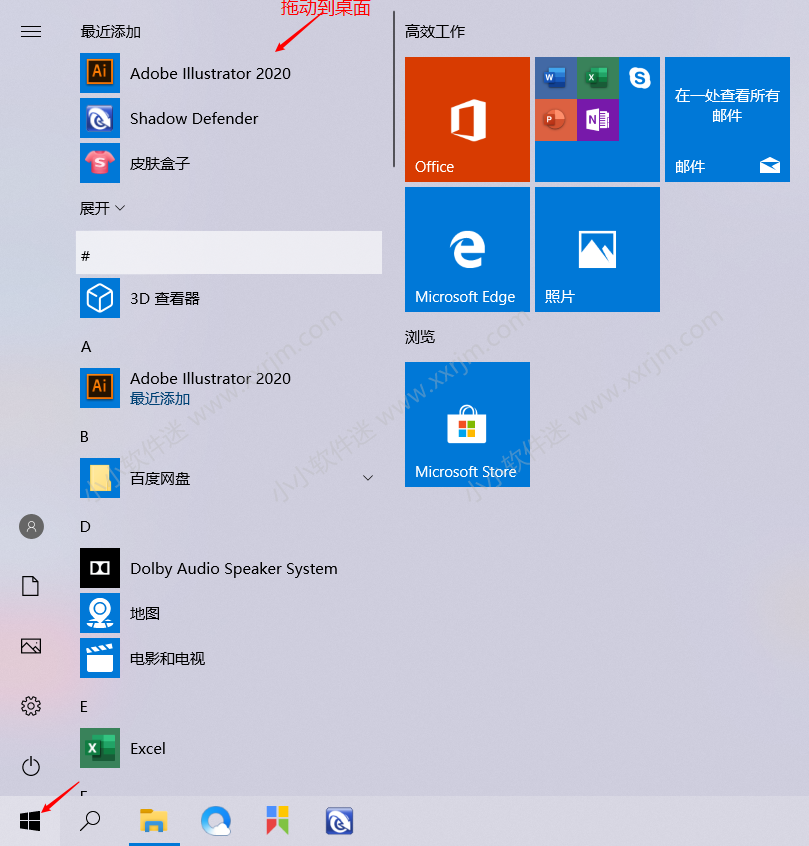Open 3D 查看器 app
The height and width of the screenshot is (846, 809).
click(x=165, y=299)
